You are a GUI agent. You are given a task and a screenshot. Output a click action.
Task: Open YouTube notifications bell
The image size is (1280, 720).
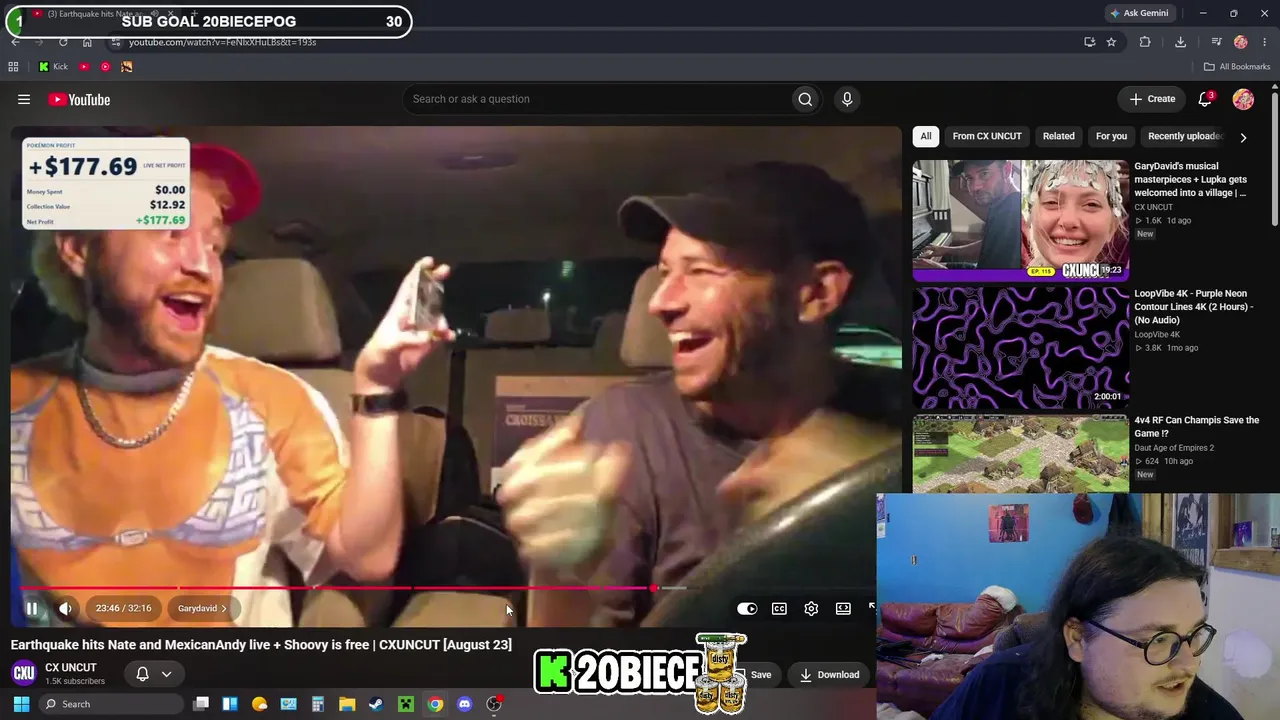[x=1206, y=99]
